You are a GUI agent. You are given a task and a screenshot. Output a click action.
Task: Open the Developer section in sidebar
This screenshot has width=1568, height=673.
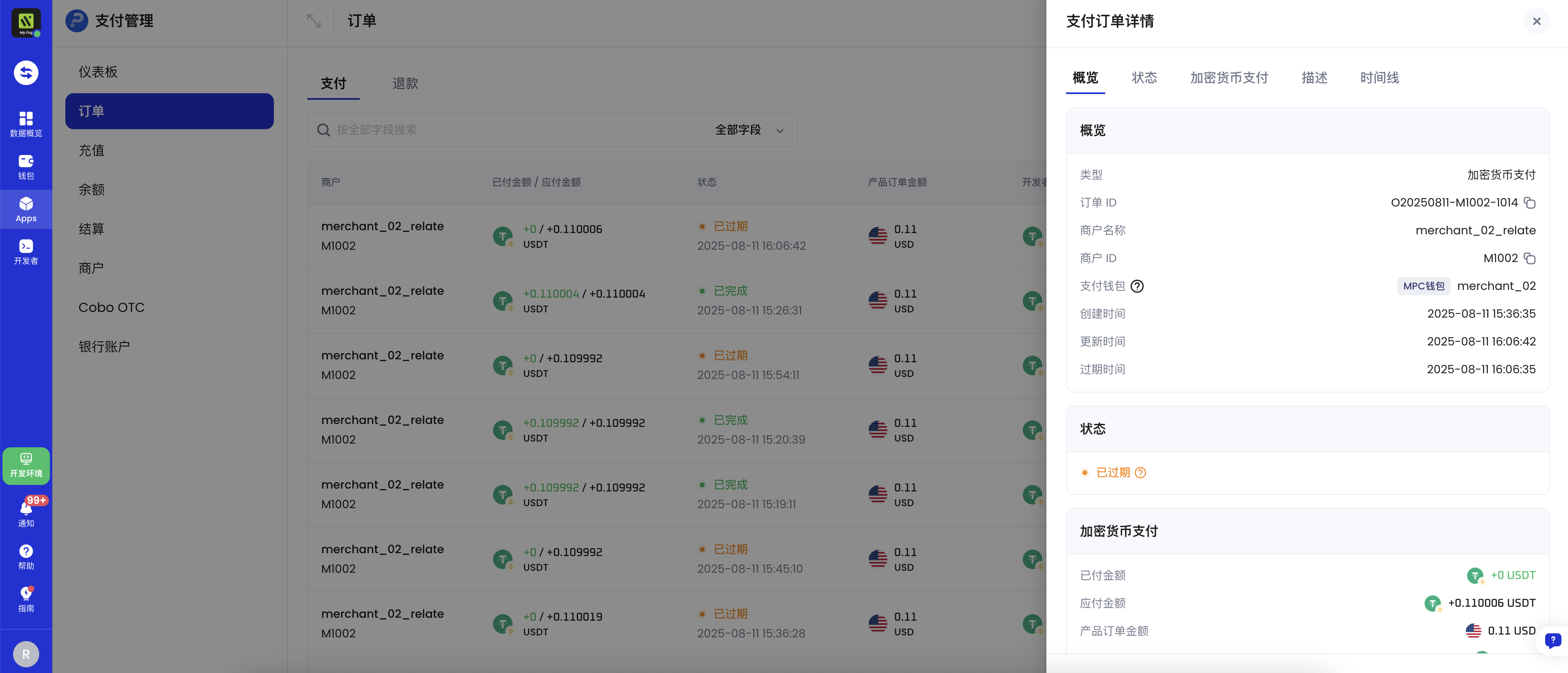tap(26, 251)
